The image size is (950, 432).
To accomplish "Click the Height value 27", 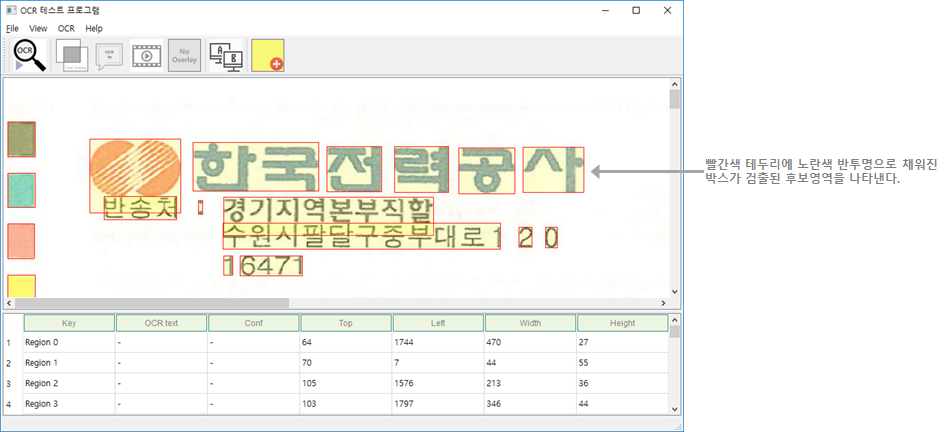I will coord(622,342).
